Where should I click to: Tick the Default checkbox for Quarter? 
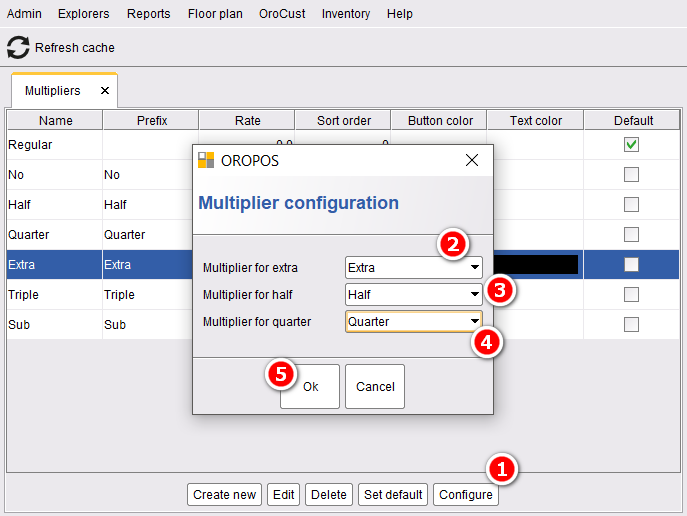tap(631, 234)
